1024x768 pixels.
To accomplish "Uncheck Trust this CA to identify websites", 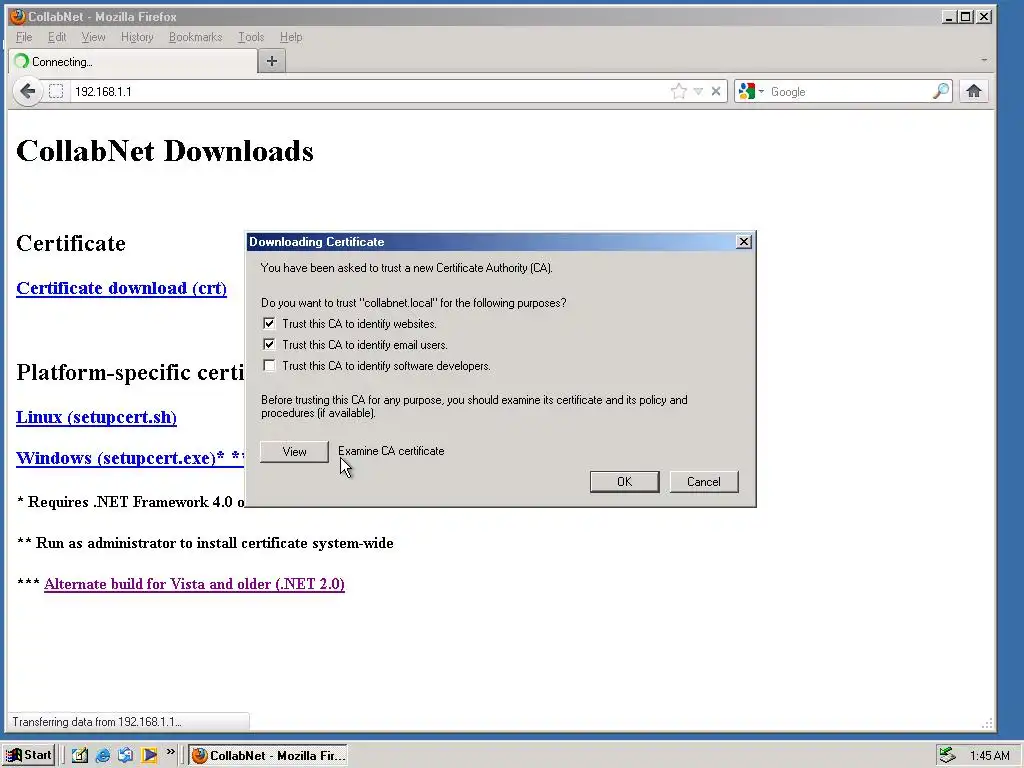I will pyautogui.click(x=269, y=323).
